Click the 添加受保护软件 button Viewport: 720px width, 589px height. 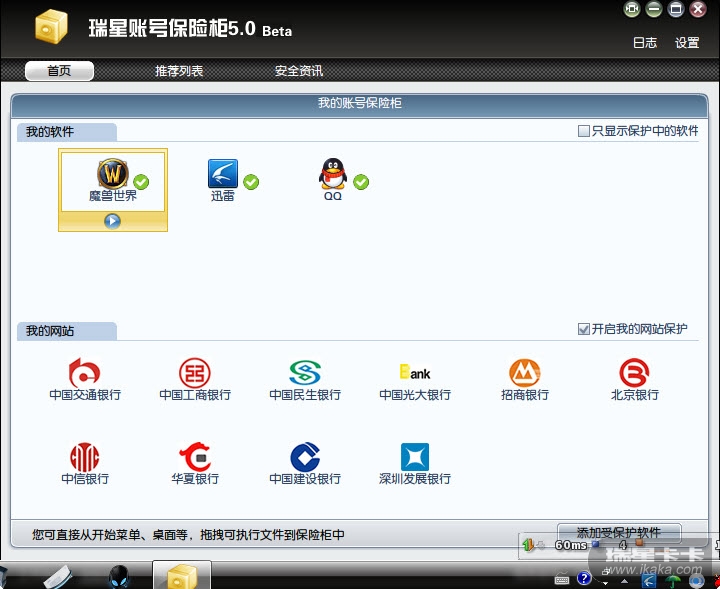(x=619, y=533)
